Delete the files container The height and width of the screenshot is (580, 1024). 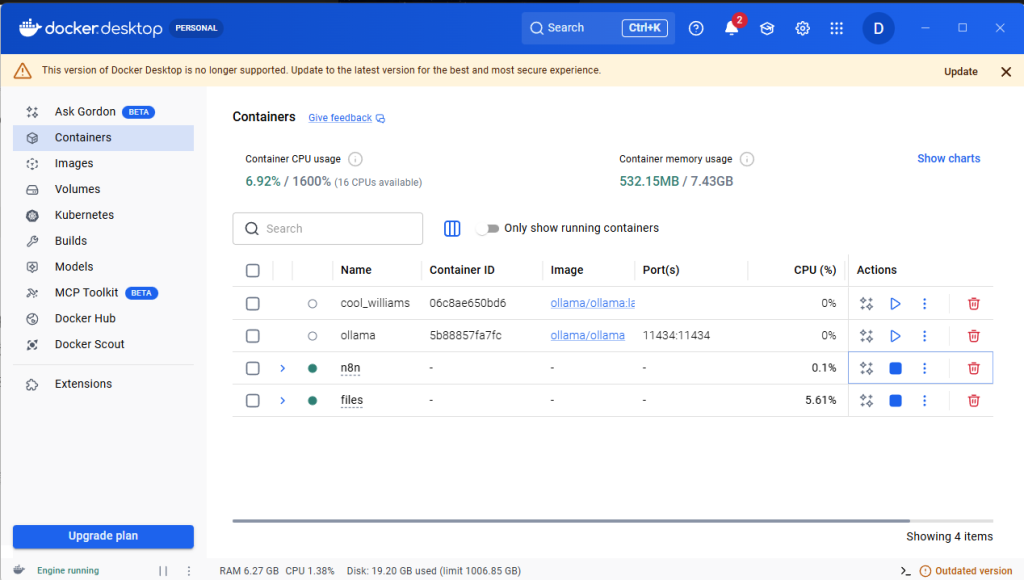[974, 400]
